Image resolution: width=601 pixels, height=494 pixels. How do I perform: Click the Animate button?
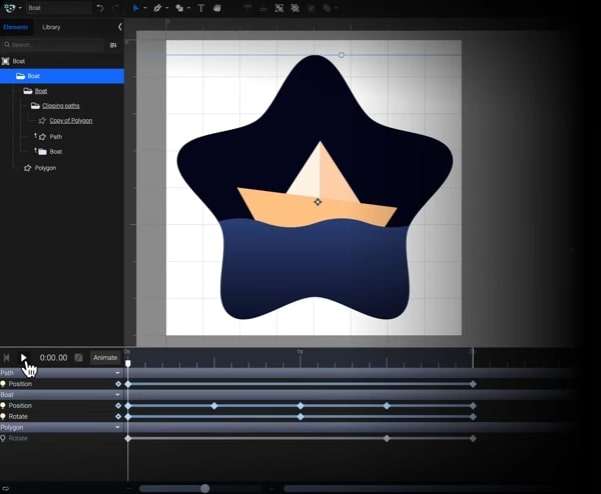(105, 358)
